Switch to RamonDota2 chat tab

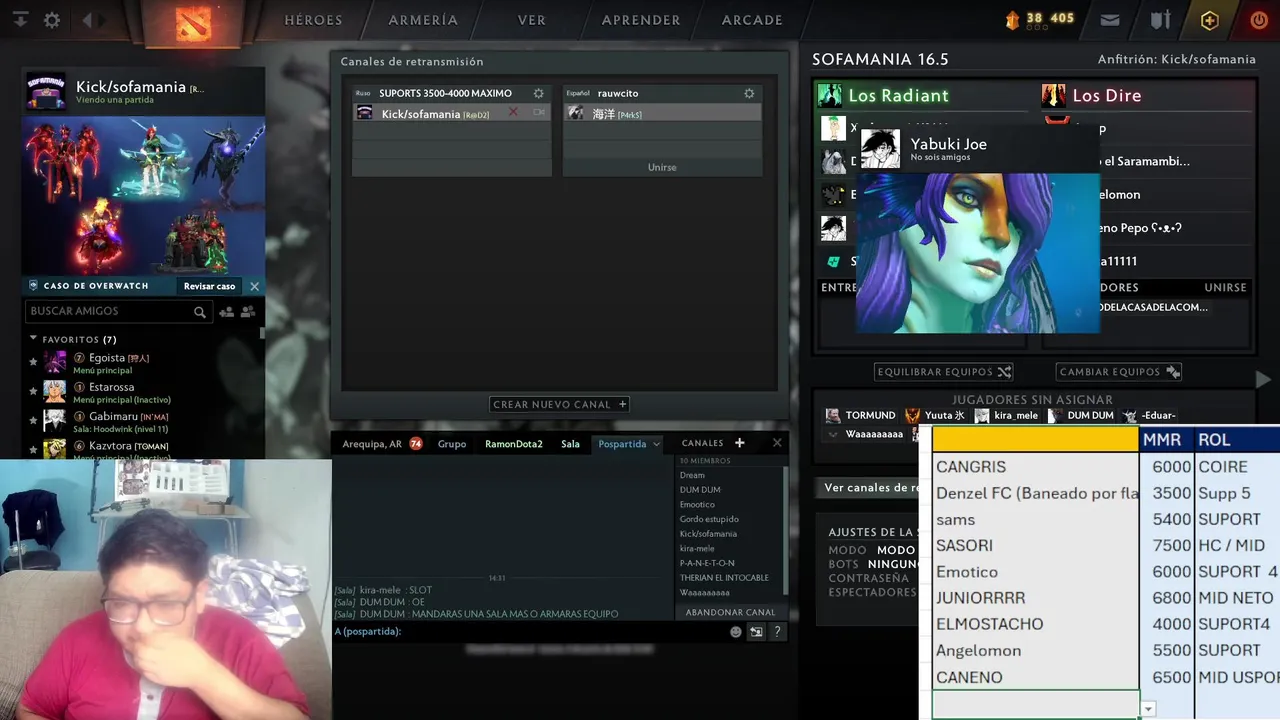(514, 444)
